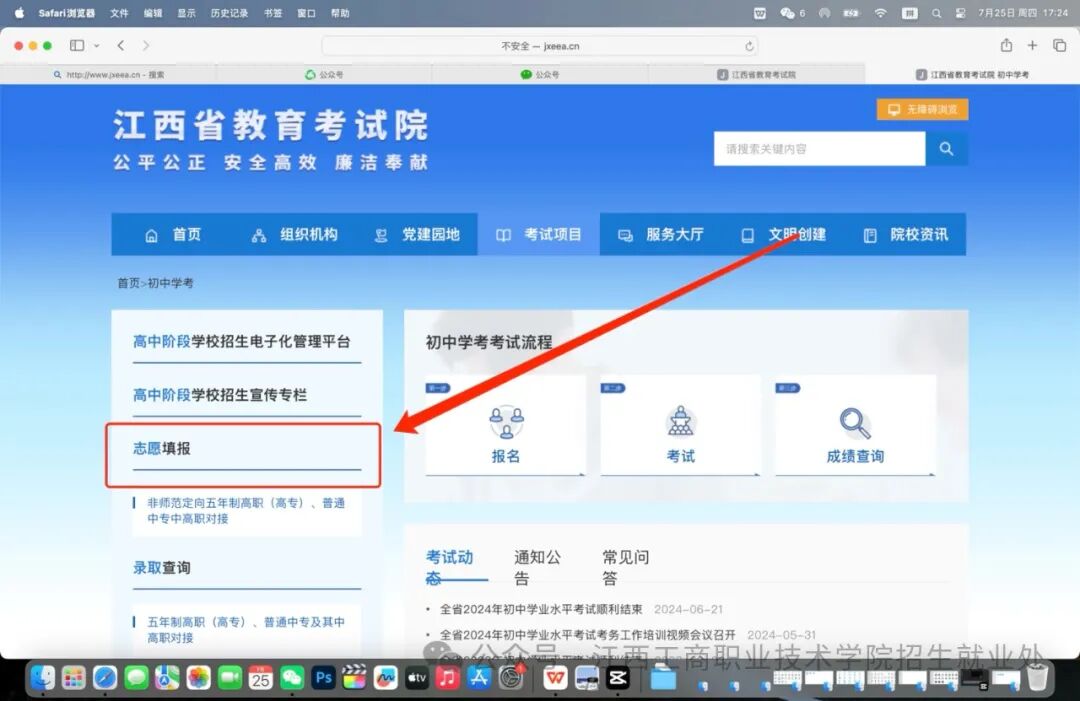
Task: Click the book icon beside 考试项目
Action: [x=502, y=234]
